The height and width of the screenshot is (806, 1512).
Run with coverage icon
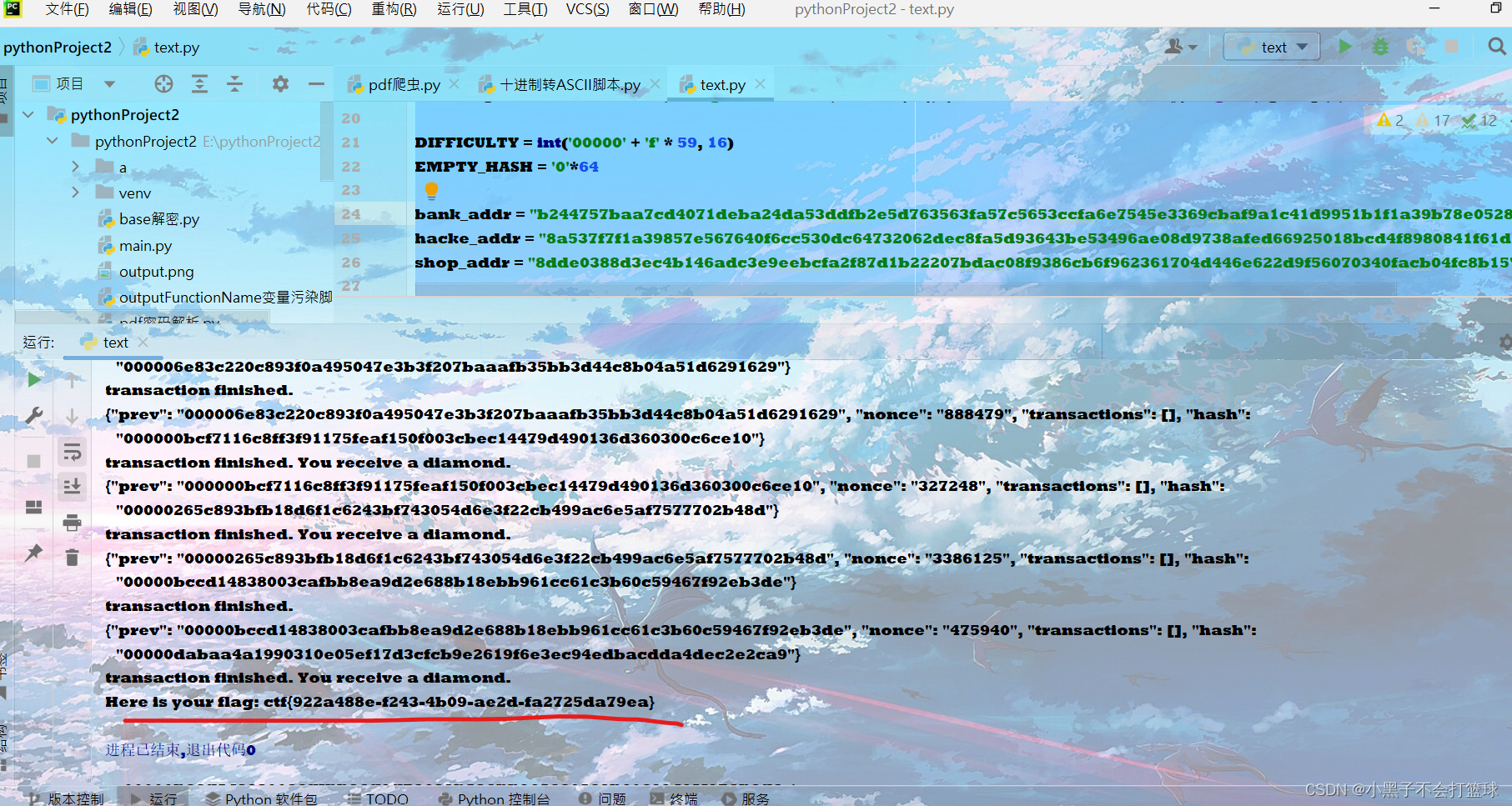(1415, 47)
